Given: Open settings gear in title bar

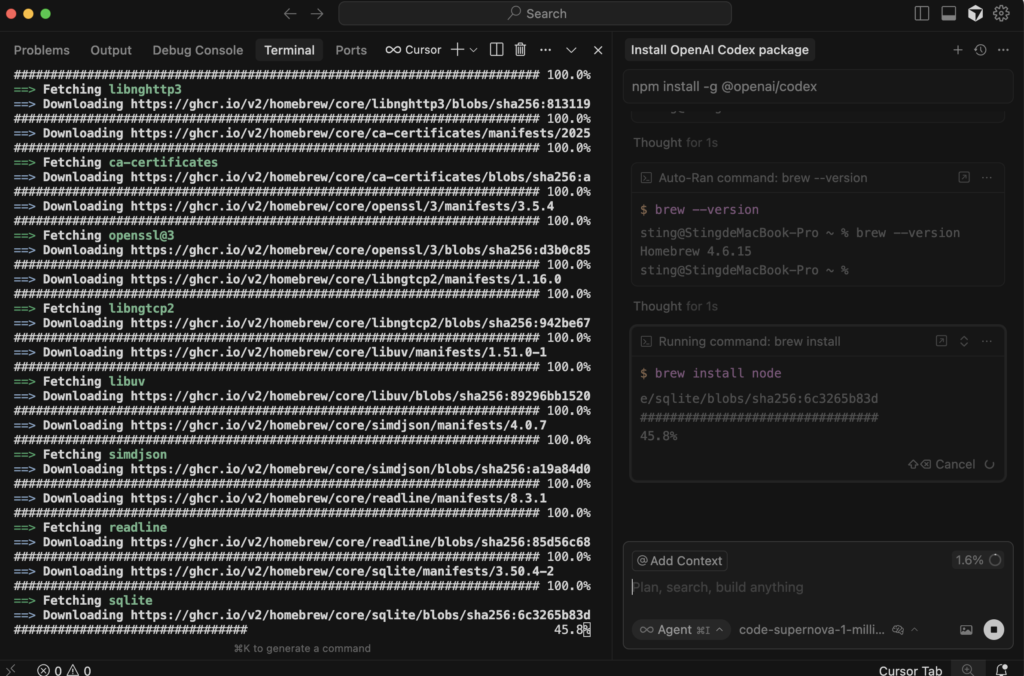Looking at the screenshot, I should pyautogui.click(x=1001, y=13).
